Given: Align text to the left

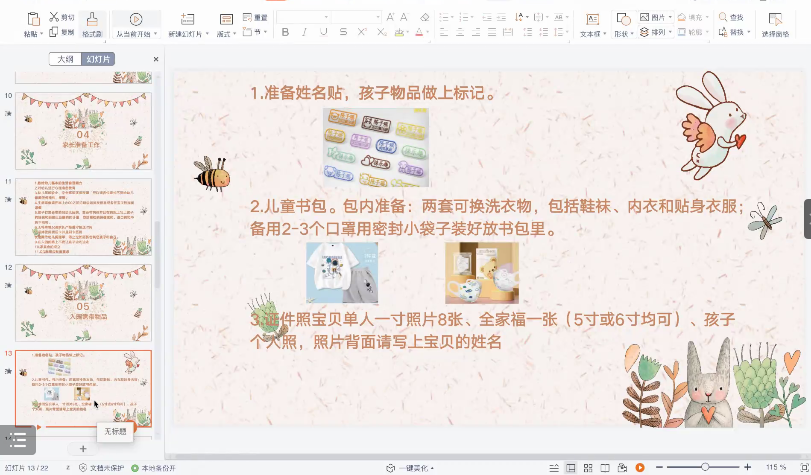Looking at the screenshot, I should pyautogui.click(x=444, y=32).
